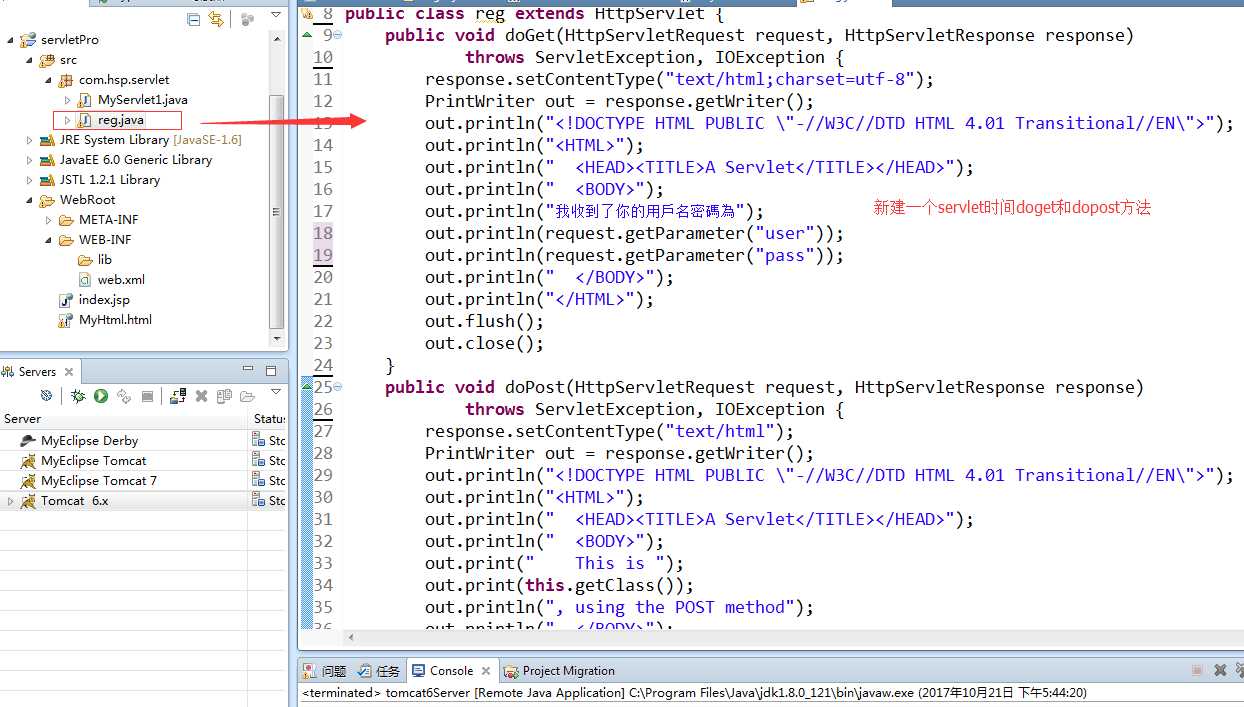Click the JRE System Library icon
The image size is (1244, 707).
[x=48, y=140]
